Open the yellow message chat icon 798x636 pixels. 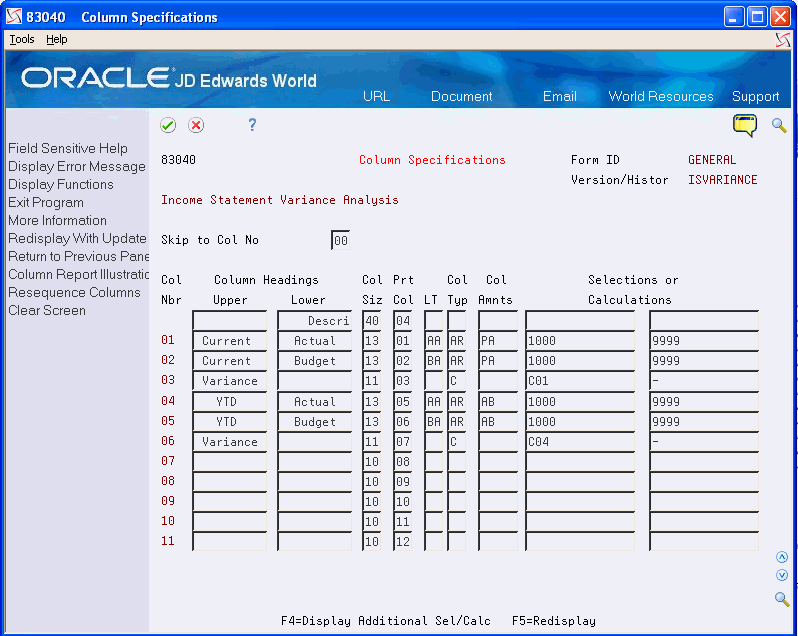(x=745, y=125)
